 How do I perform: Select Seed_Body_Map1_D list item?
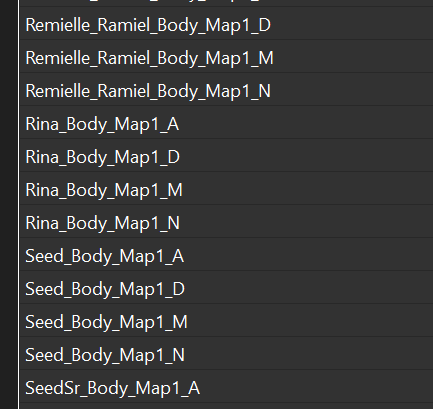coord(227,287)
